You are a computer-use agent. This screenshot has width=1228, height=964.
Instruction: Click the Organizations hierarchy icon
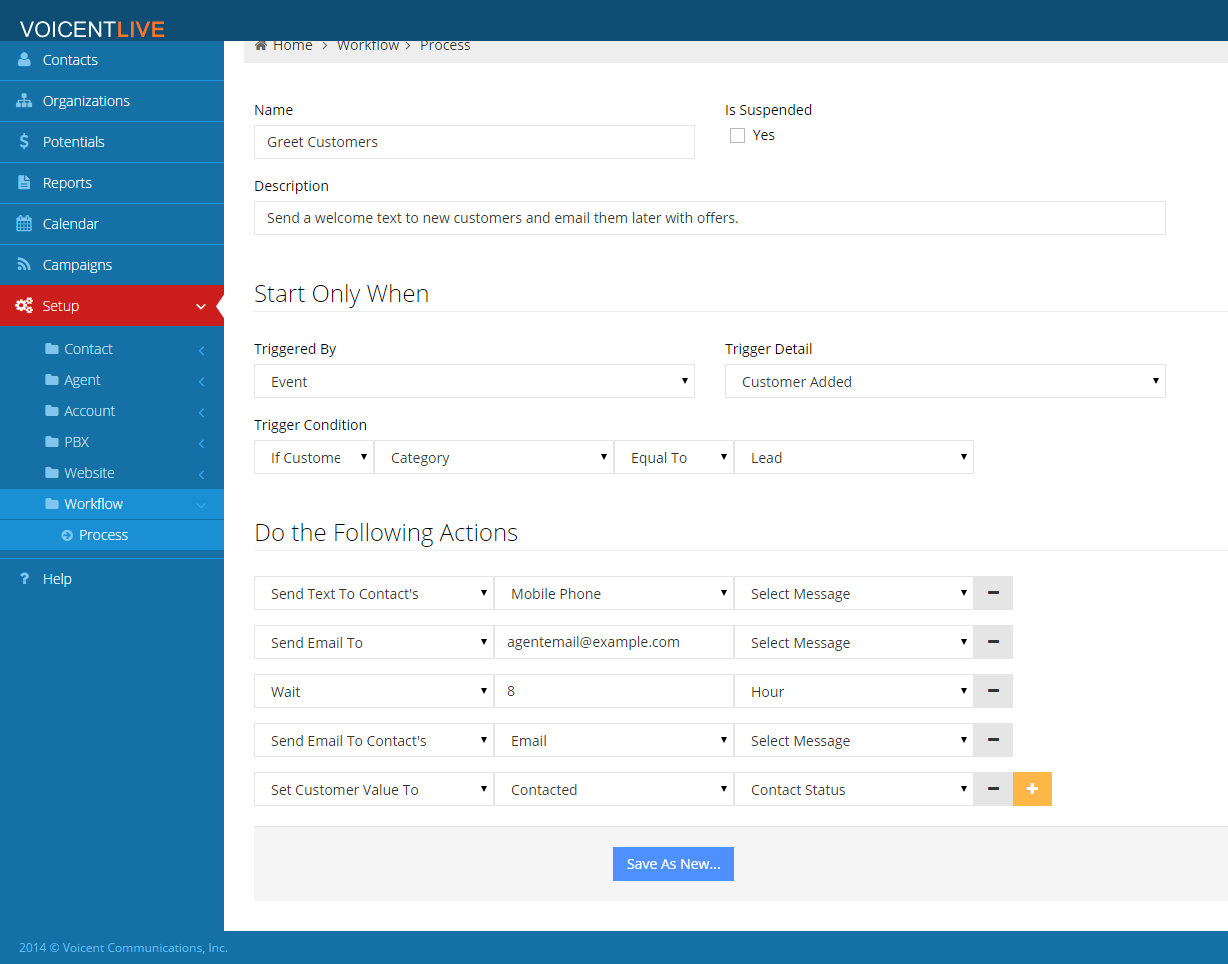24,101
